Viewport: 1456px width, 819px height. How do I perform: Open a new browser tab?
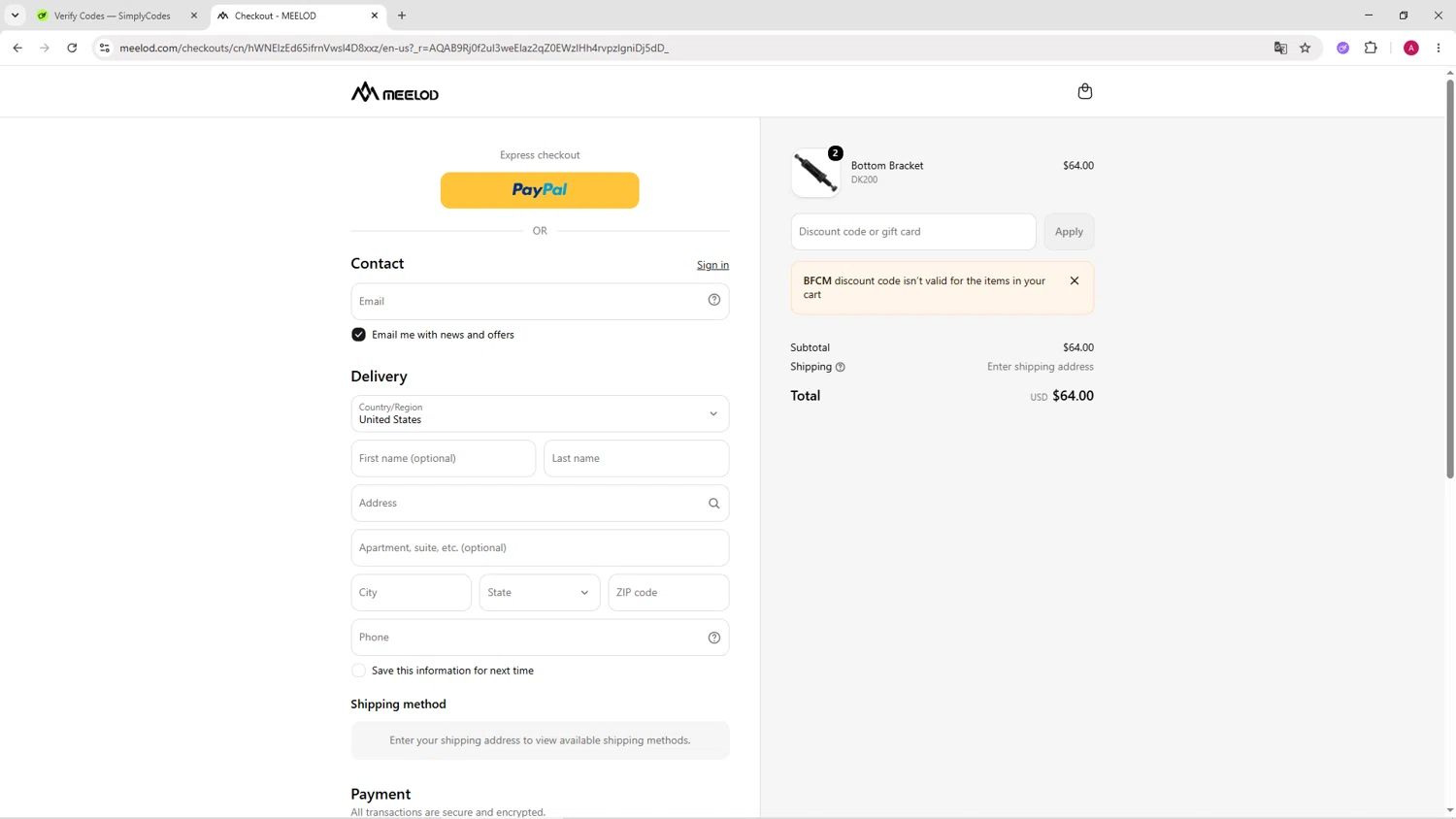[x=402, y=16]
